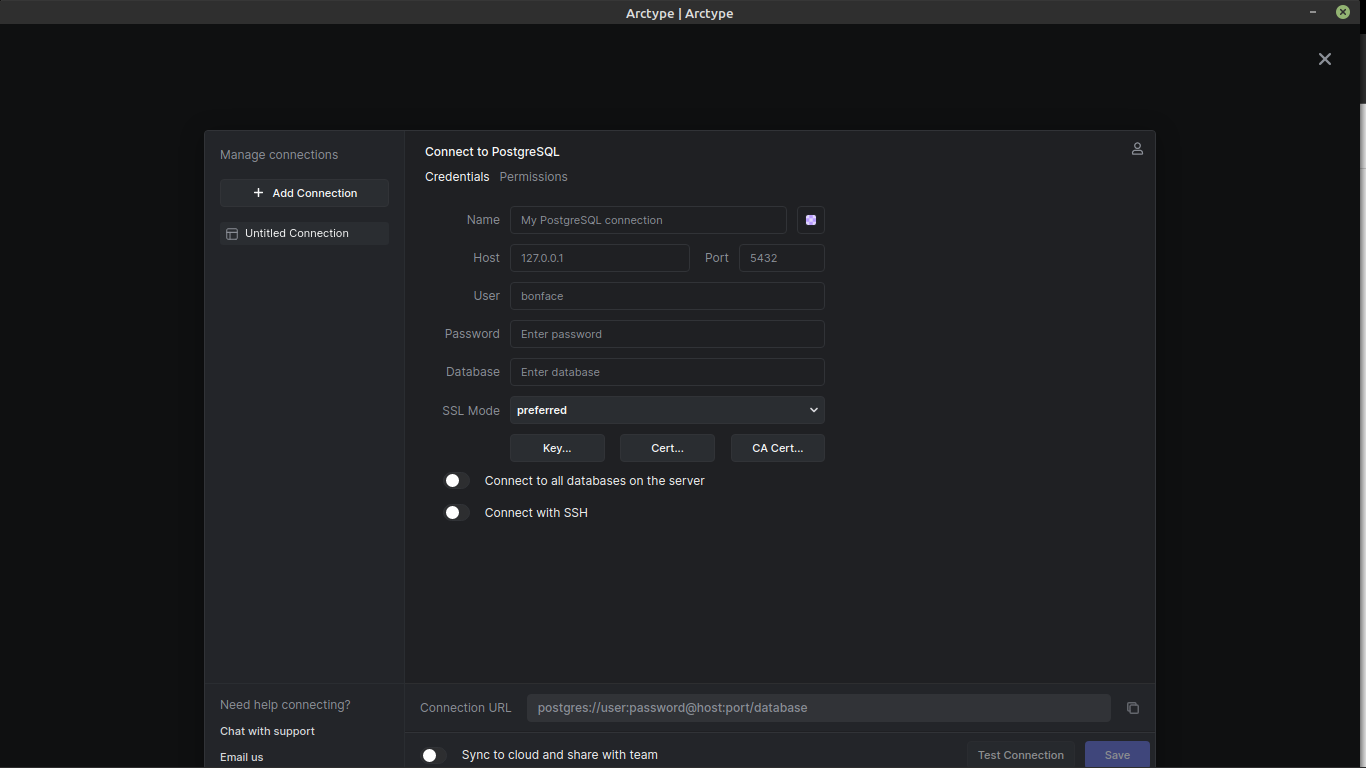Enable Sync to cloud and share with team
1366x768 pixels.
430,755
